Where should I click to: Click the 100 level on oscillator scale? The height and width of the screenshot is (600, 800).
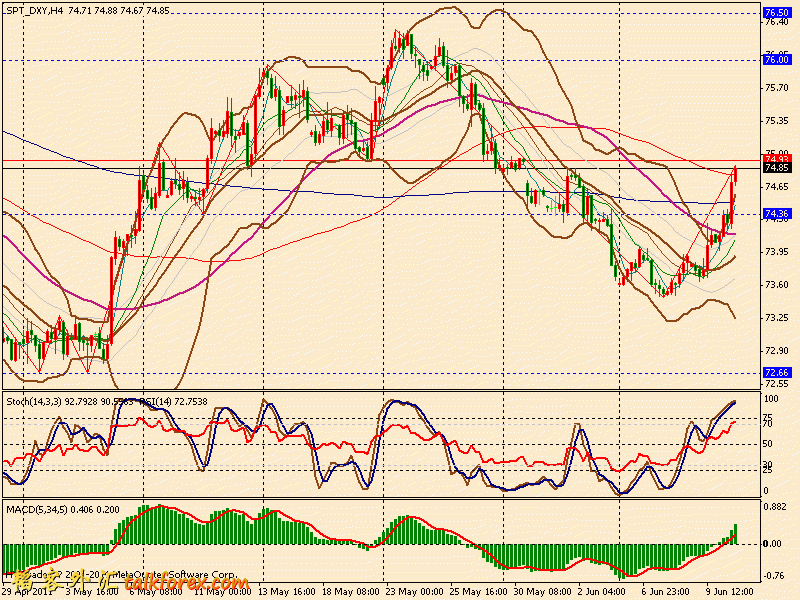pyautogui.click(x=771, y=398)
